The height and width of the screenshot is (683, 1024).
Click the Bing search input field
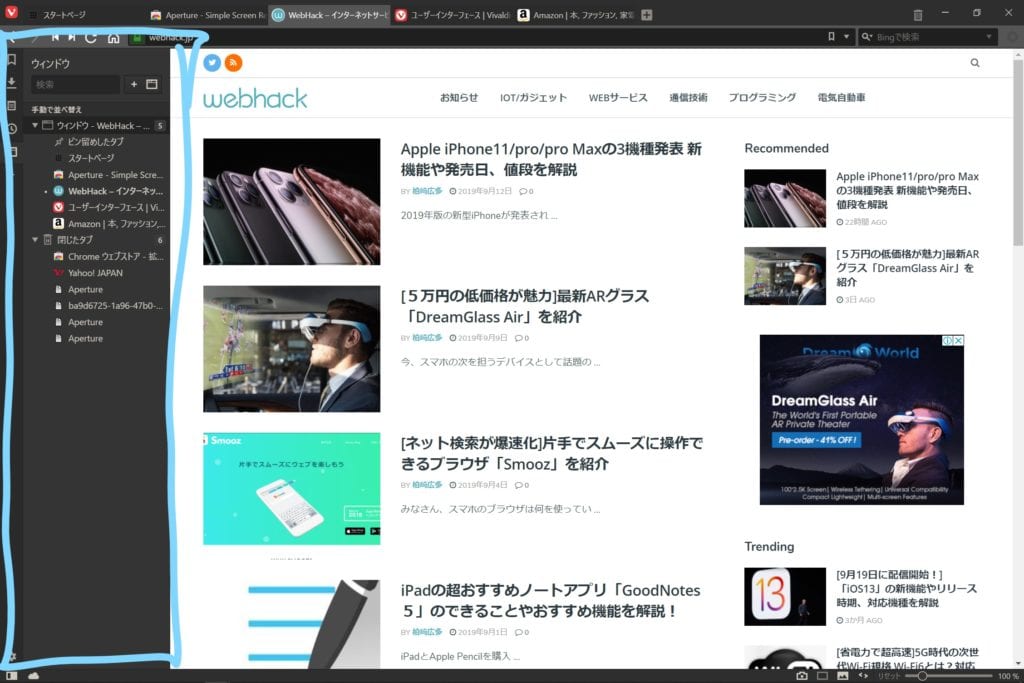click(x=928, y=37)
